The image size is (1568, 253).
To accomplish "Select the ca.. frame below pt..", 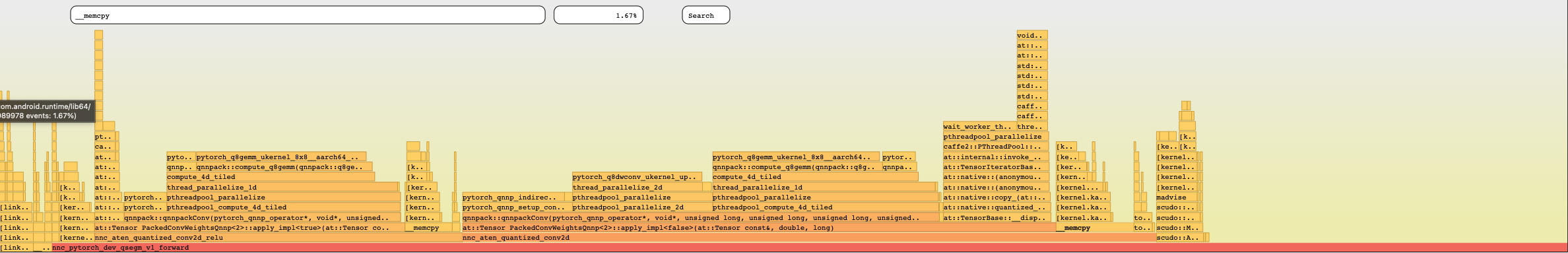I will tap(105, 147).
